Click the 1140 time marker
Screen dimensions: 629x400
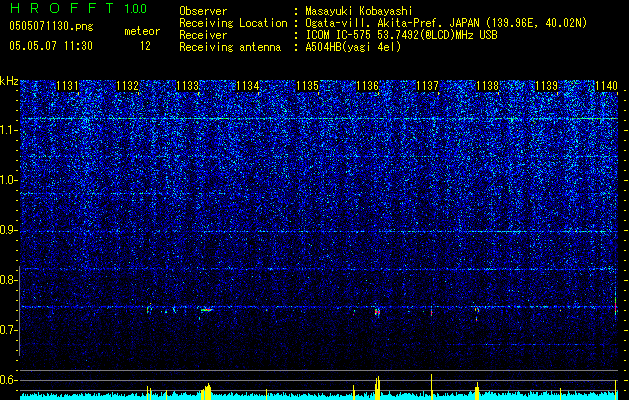[607, 86]
